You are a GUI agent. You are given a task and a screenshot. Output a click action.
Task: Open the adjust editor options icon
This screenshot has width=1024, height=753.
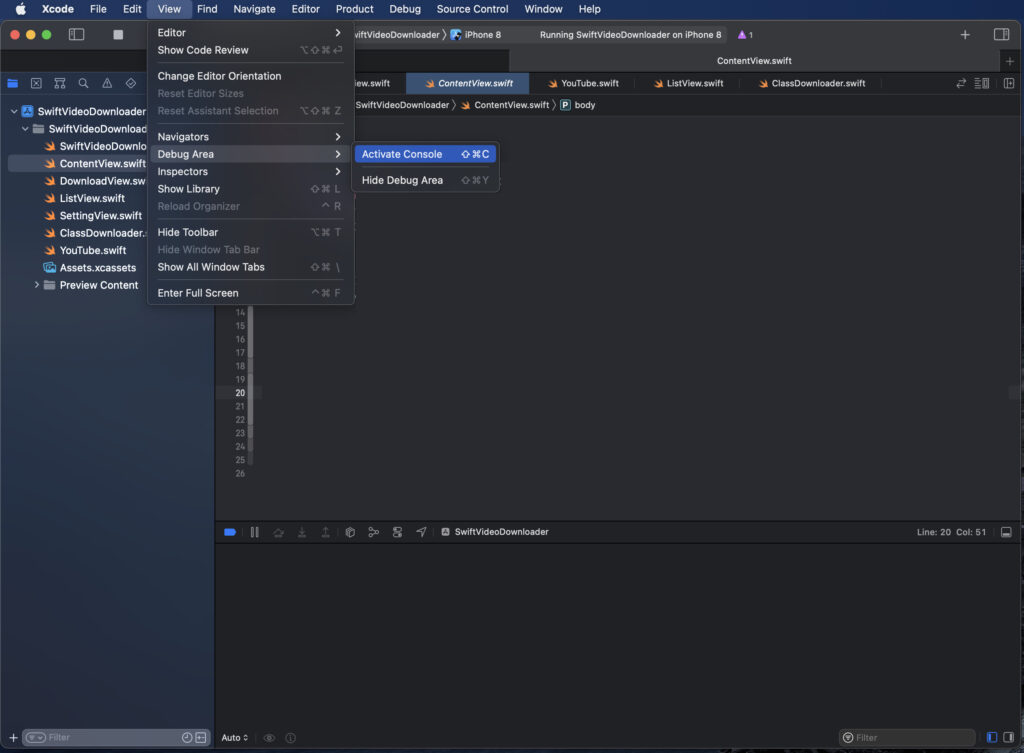(x=982, y=83)
